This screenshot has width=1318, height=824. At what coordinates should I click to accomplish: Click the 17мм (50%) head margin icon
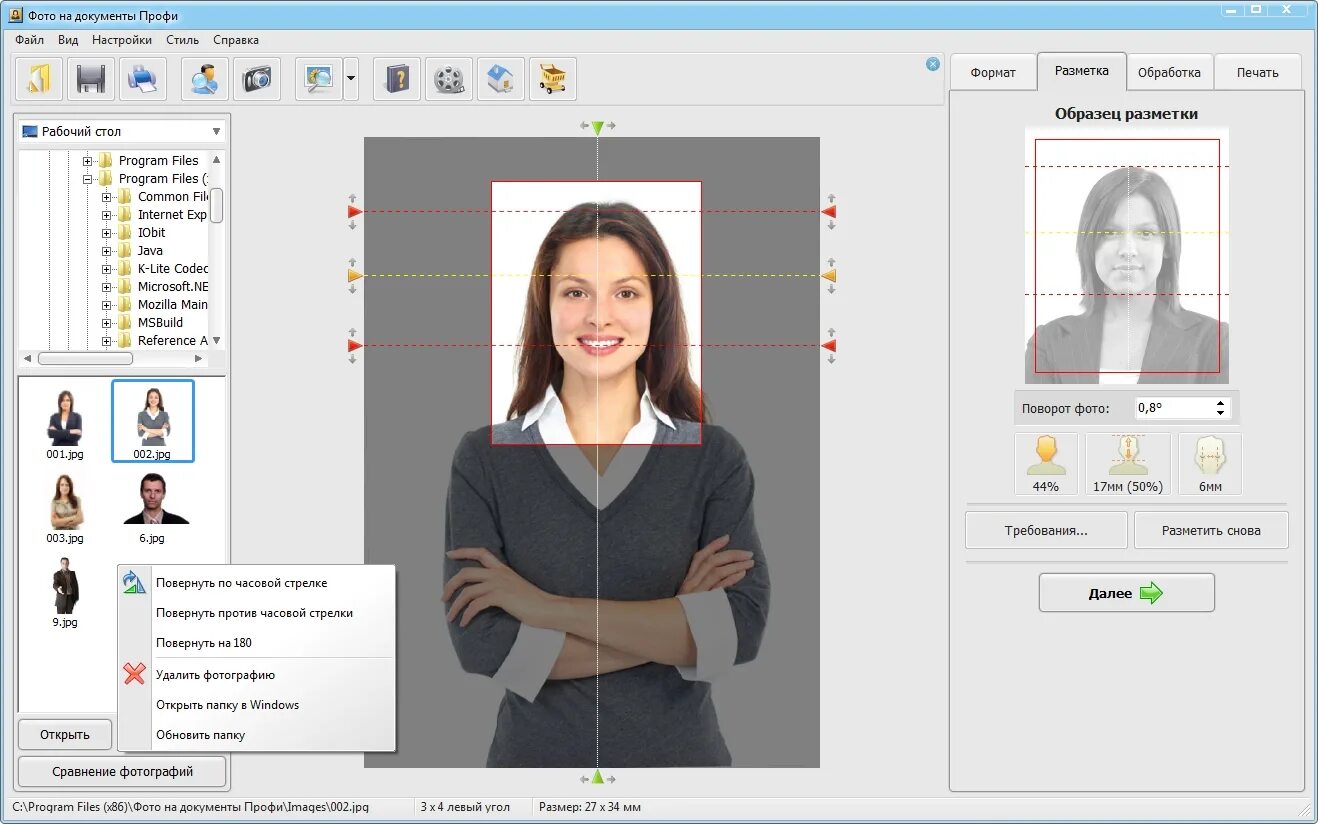point(1127,464)
